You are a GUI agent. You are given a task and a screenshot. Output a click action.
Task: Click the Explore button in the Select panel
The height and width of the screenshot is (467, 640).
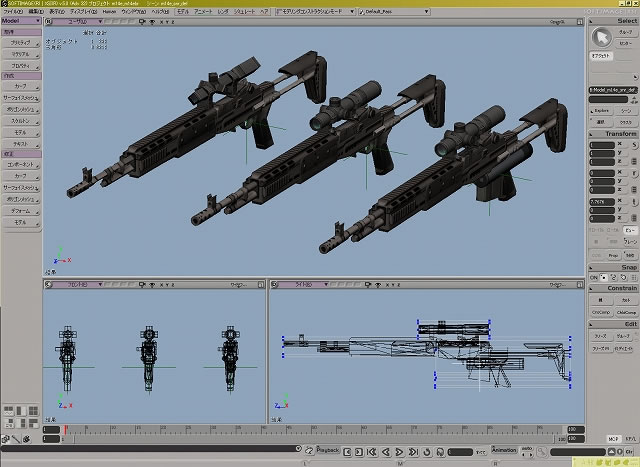600,110
